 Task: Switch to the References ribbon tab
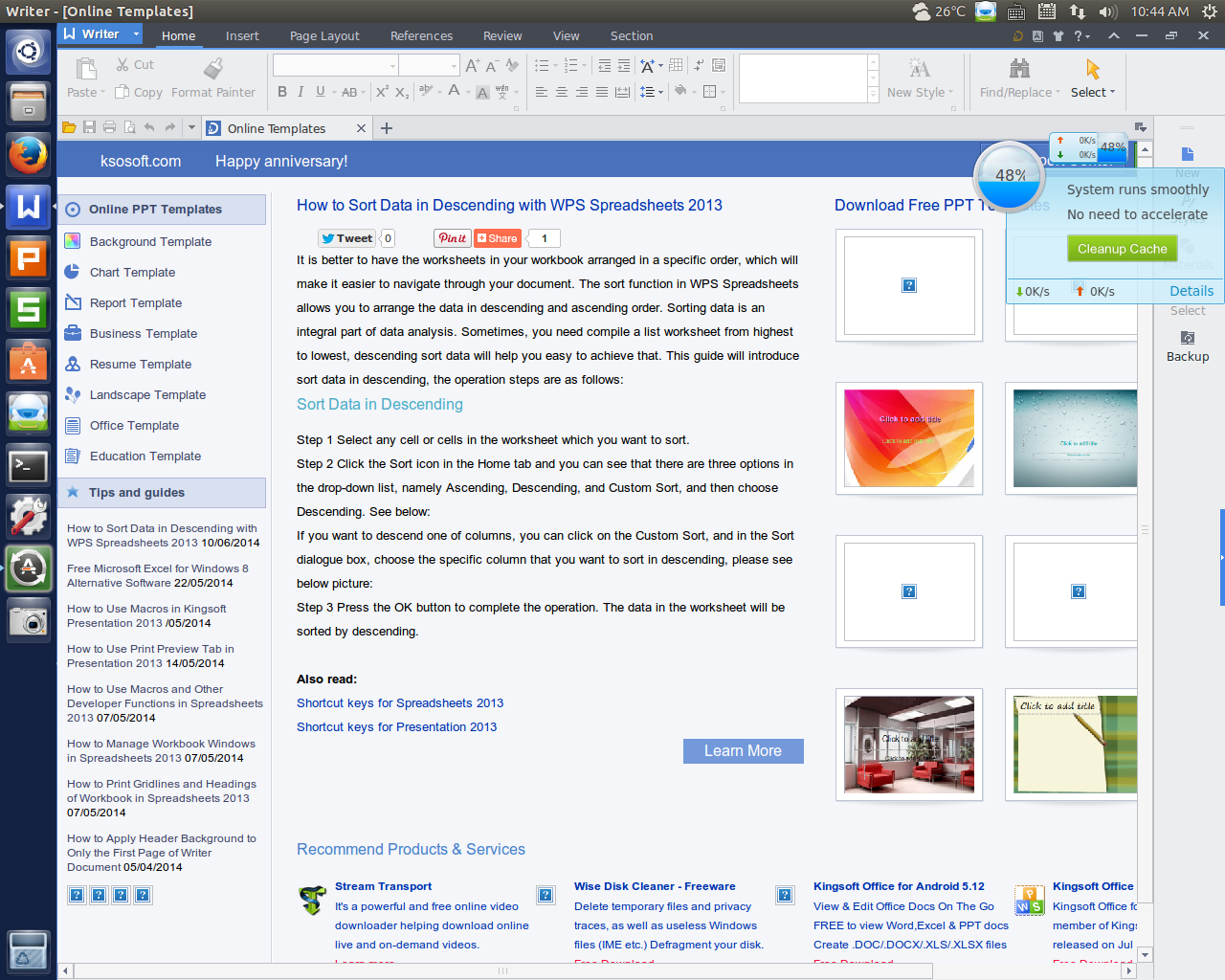point(421,35)
